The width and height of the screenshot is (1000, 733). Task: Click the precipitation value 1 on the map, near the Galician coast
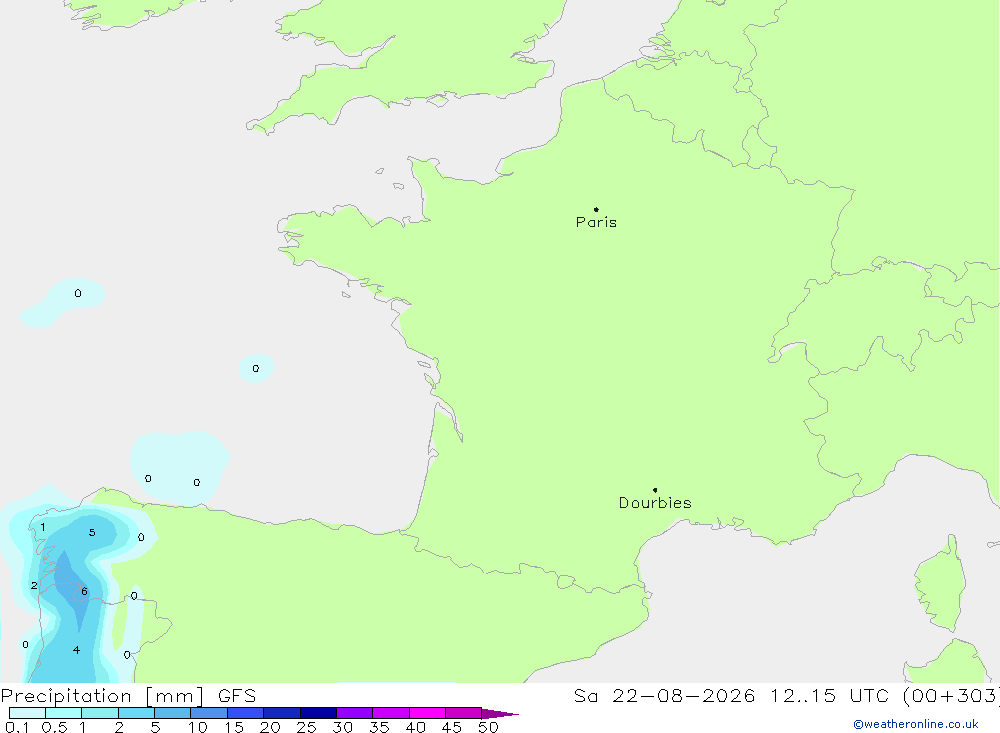tap(43, 527)
